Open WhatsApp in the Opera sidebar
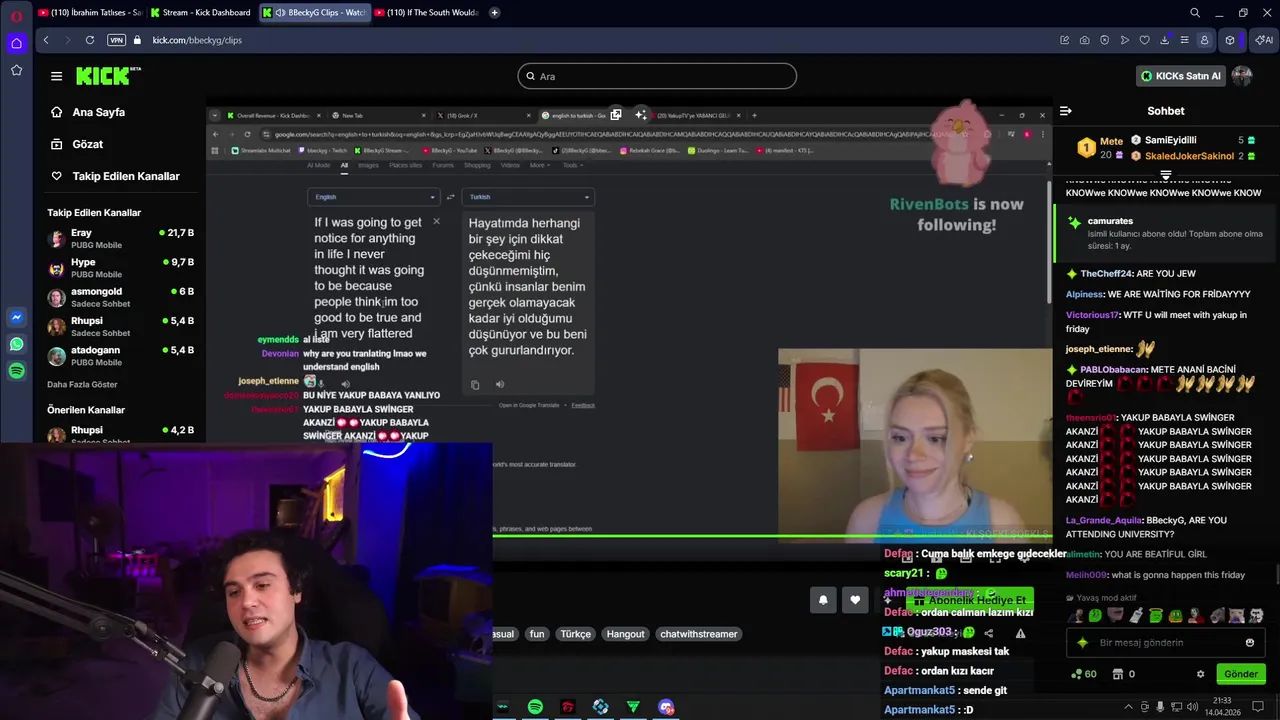Screen dimensions: 1280x720 point(16,344)
